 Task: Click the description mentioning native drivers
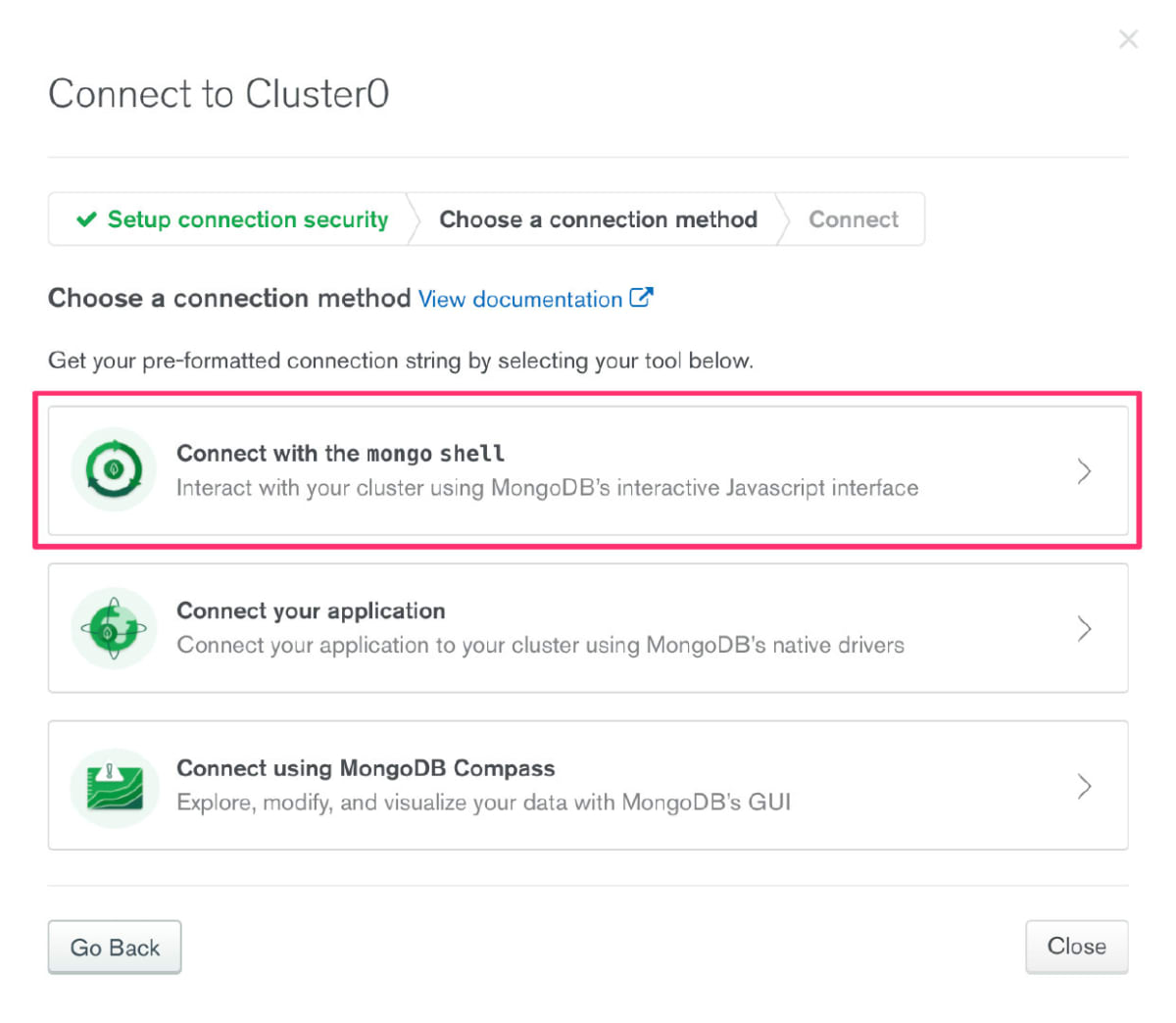(x=540, y=646)
